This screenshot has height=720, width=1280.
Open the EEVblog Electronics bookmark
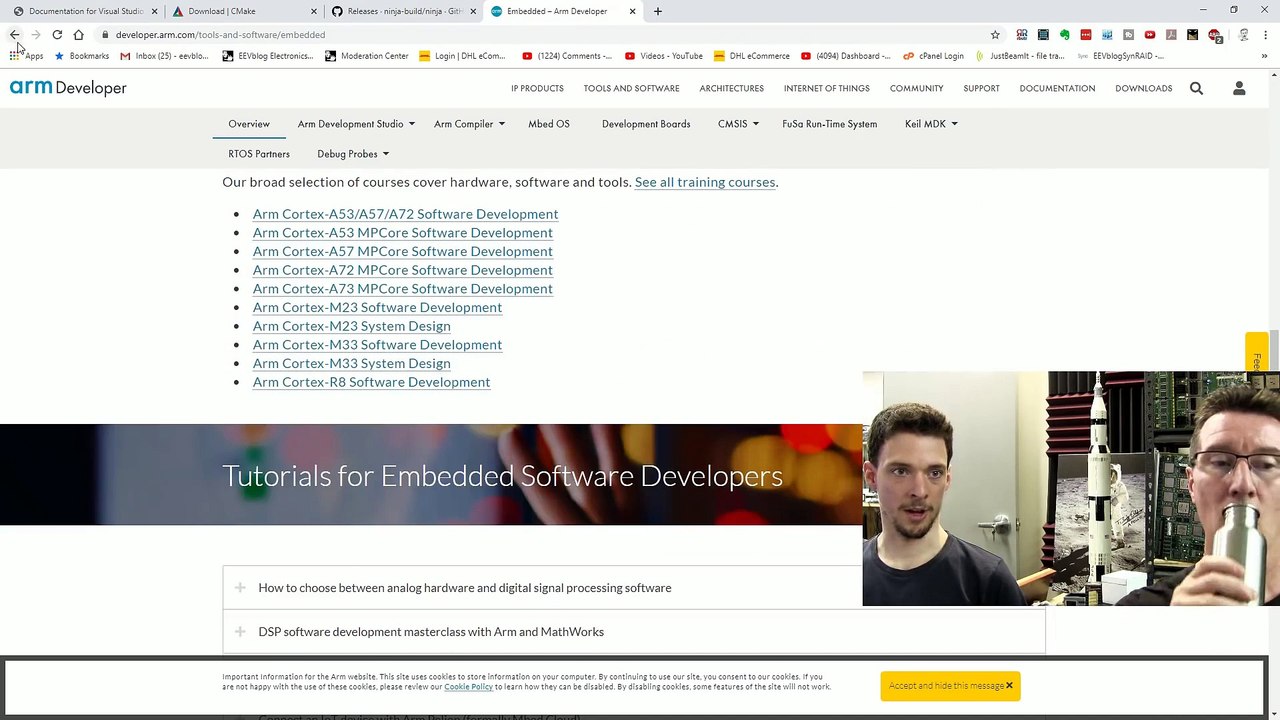click(x=268, y=56)
